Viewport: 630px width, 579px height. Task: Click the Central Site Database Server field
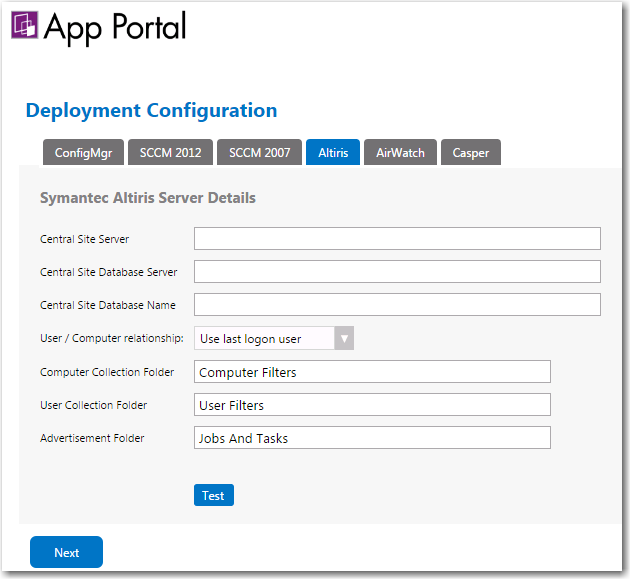(397, 271)
